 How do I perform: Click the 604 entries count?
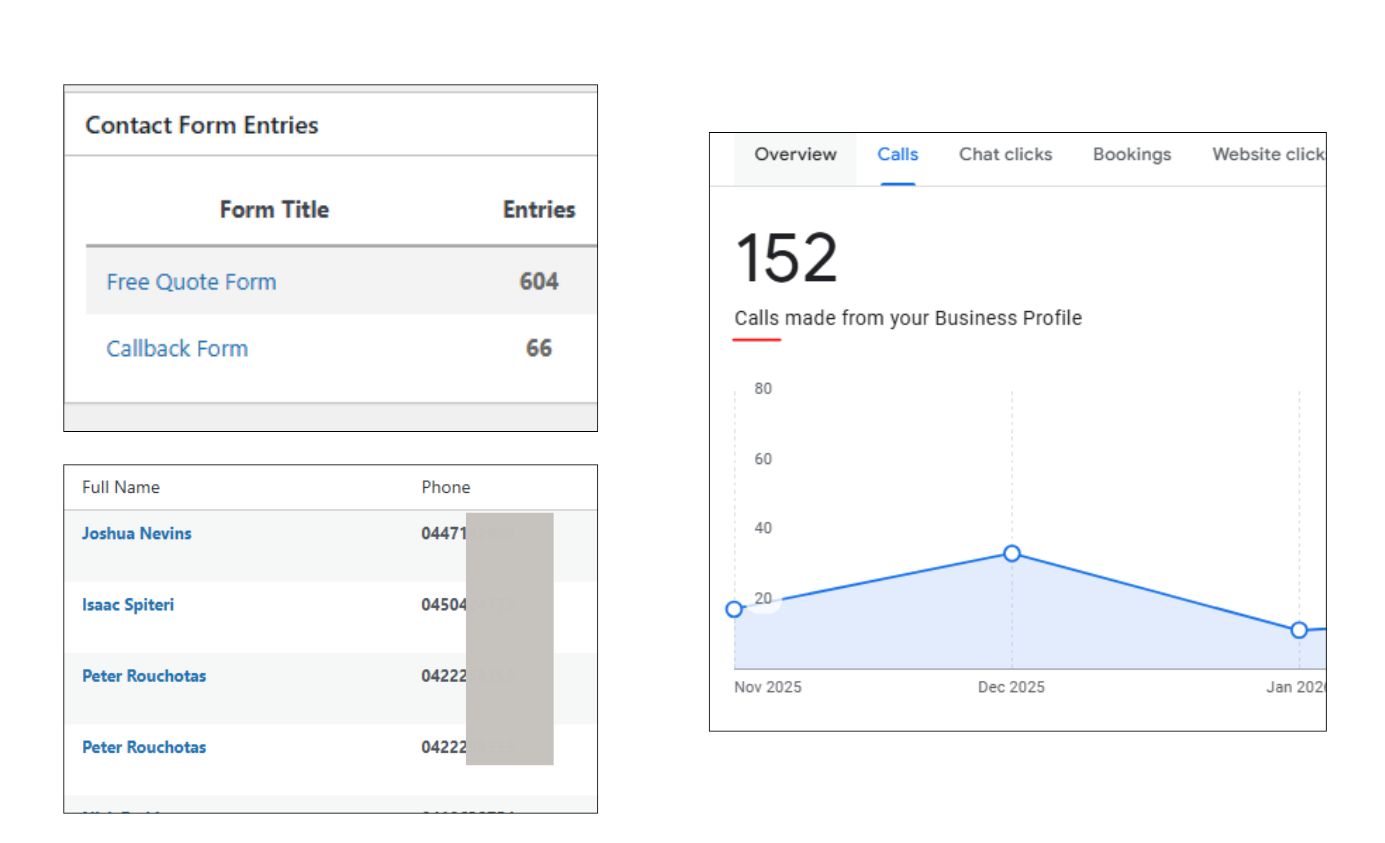tap(538, 282)
